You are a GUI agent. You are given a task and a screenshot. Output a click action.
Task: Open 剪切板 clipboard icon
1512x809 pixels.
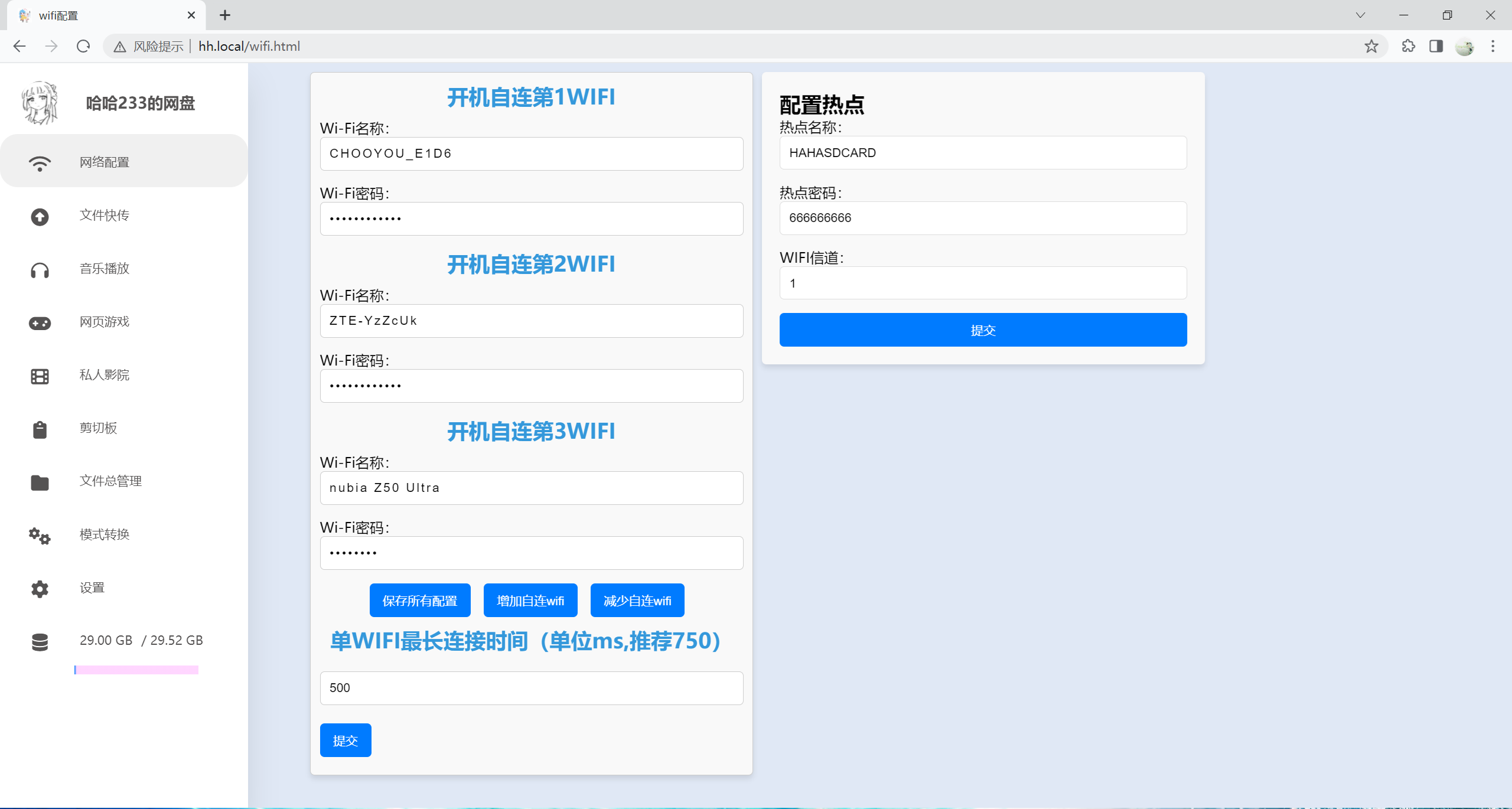[40, 429]
